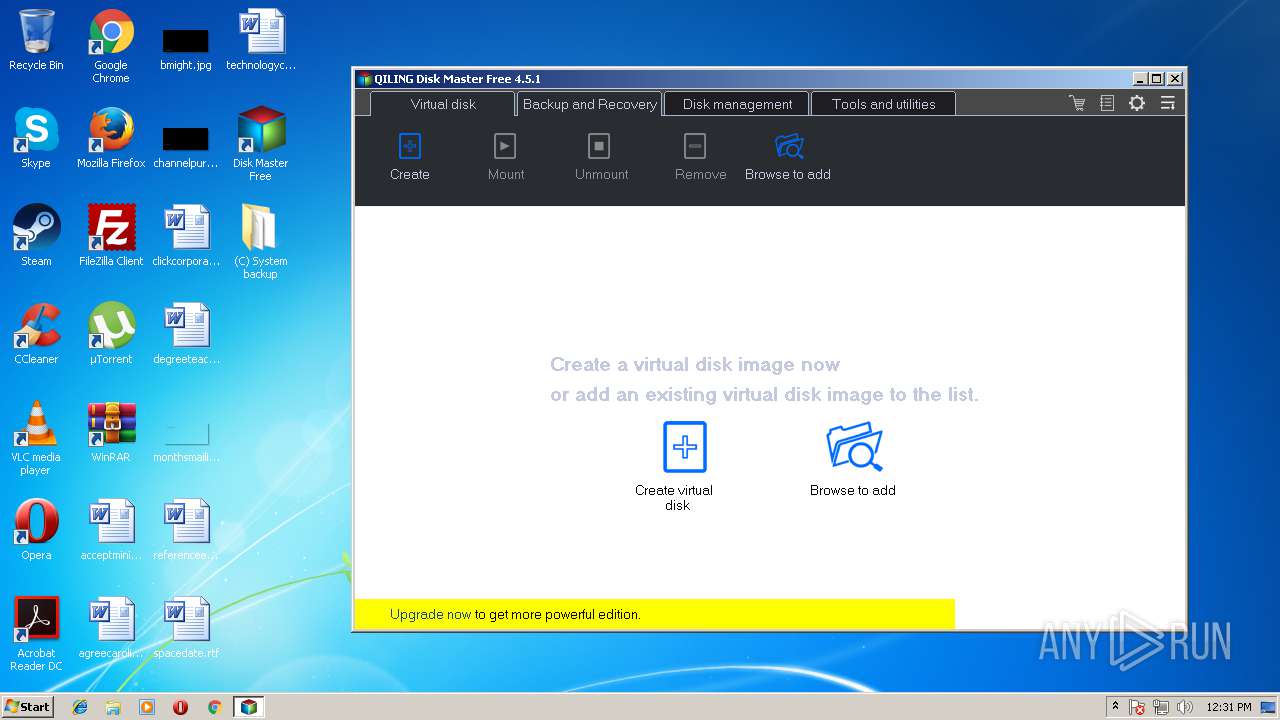Minimize the QILING Disk Master window
The image size is (1280, 720).
point(1140,79)
